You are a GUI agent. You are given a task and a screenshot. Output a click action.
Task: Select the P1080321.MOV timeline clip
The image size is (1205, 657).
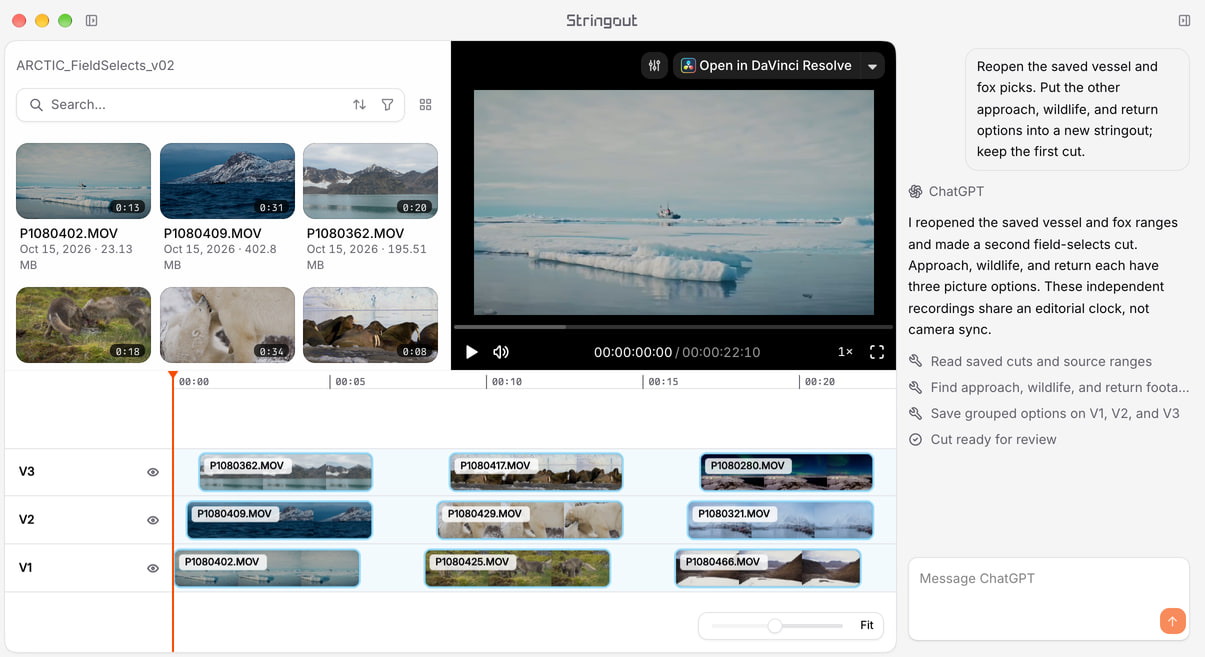coord(780,520)
